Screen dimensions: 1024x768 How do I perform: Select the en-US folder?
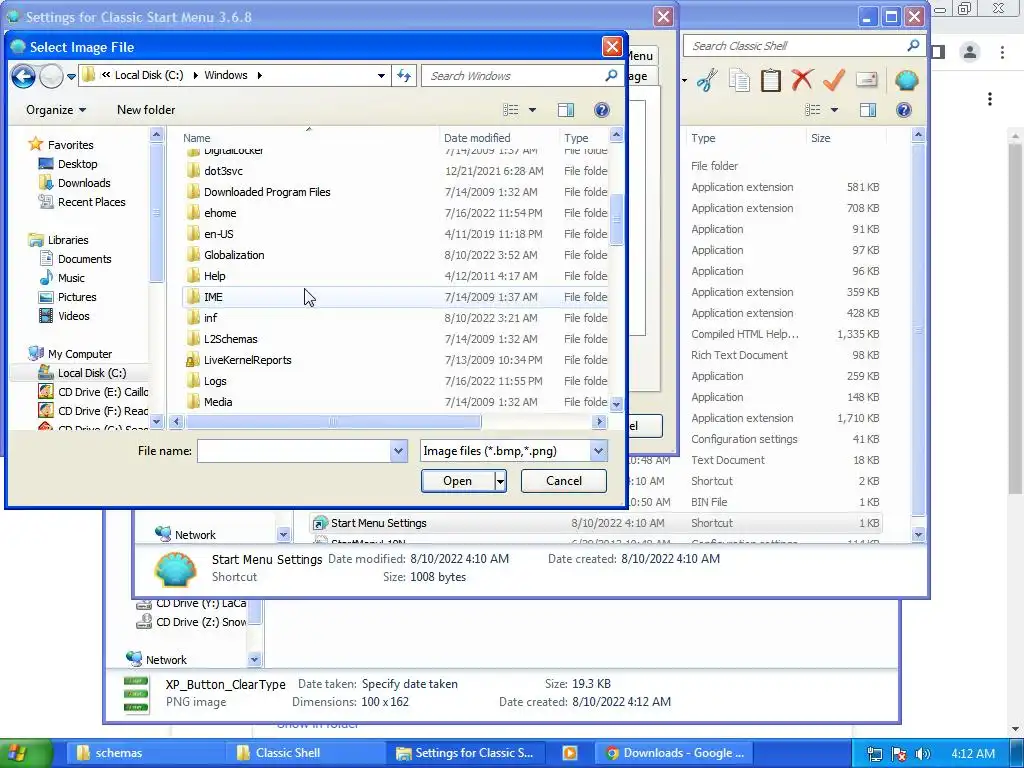pyautogui.click(x=396, y=234)
